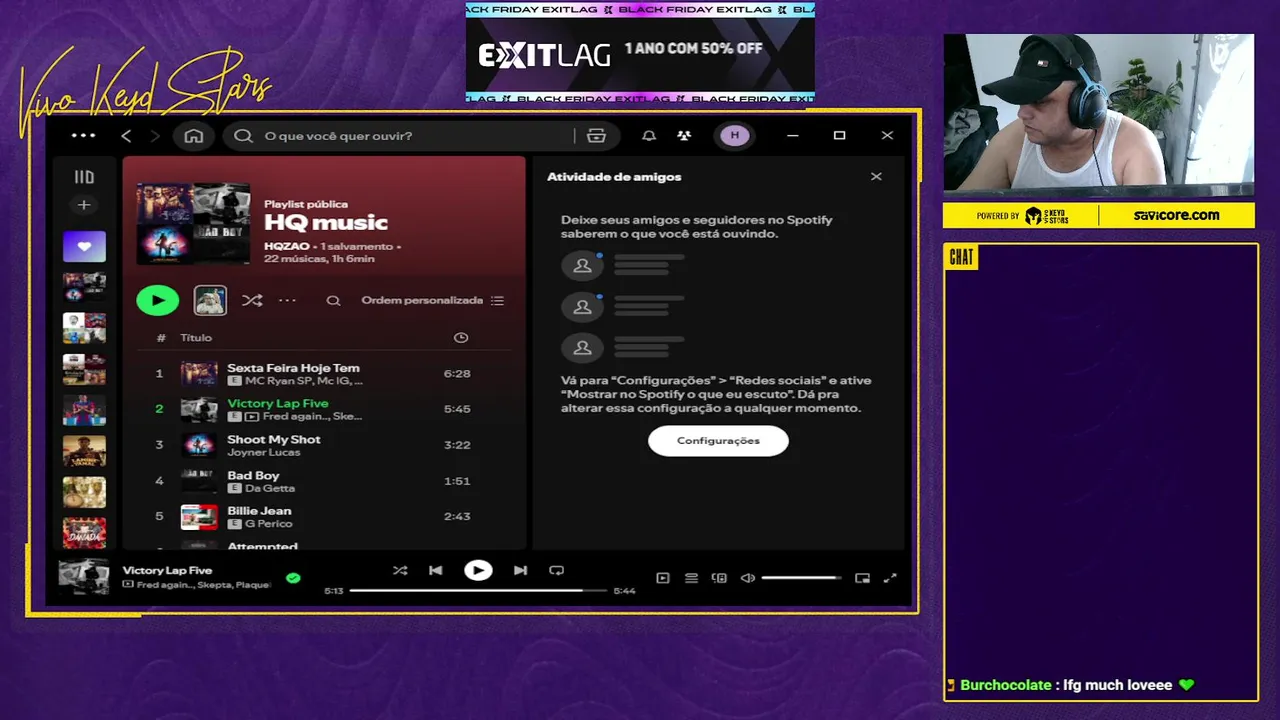Image resolution: width=1280 pixels, height=720 pixels.
Task: Enter full screen mode in Spotify
Action: point(890,578)
